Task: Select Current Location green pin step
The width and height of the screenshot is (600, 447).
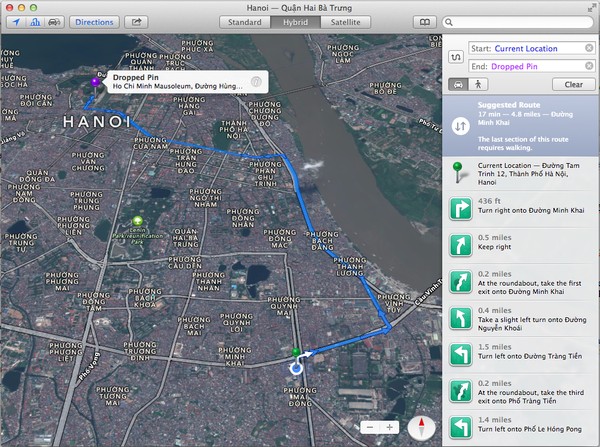Action: coord(521,174)
